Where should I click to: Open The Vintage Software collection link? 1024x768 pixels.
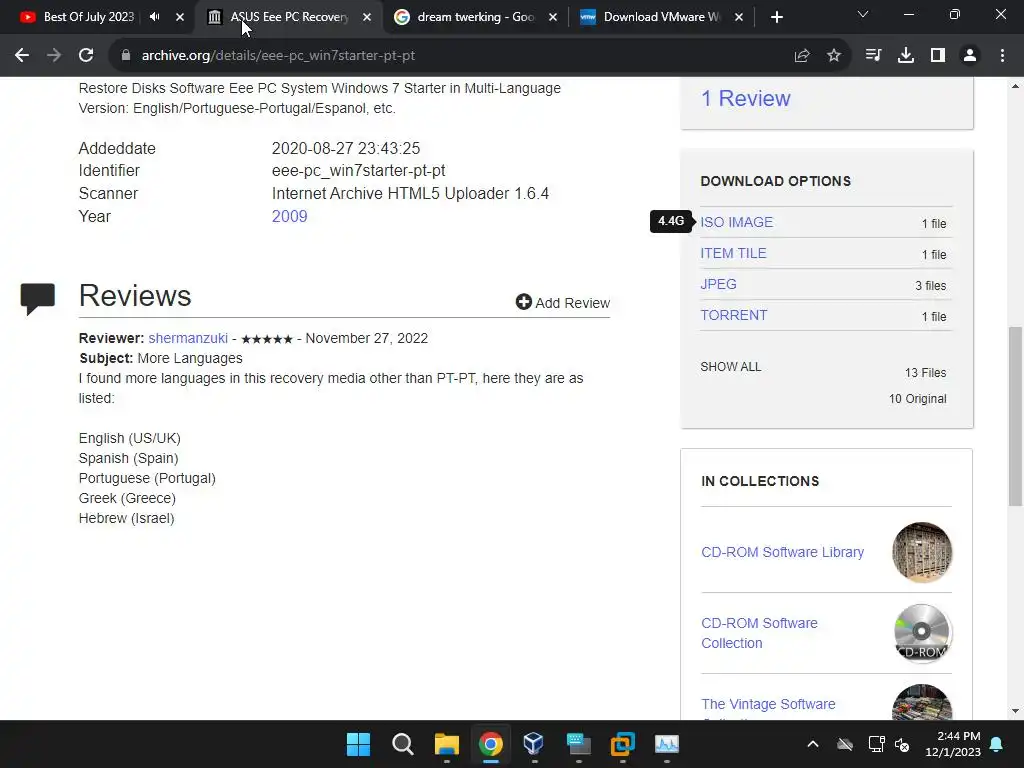768,704
